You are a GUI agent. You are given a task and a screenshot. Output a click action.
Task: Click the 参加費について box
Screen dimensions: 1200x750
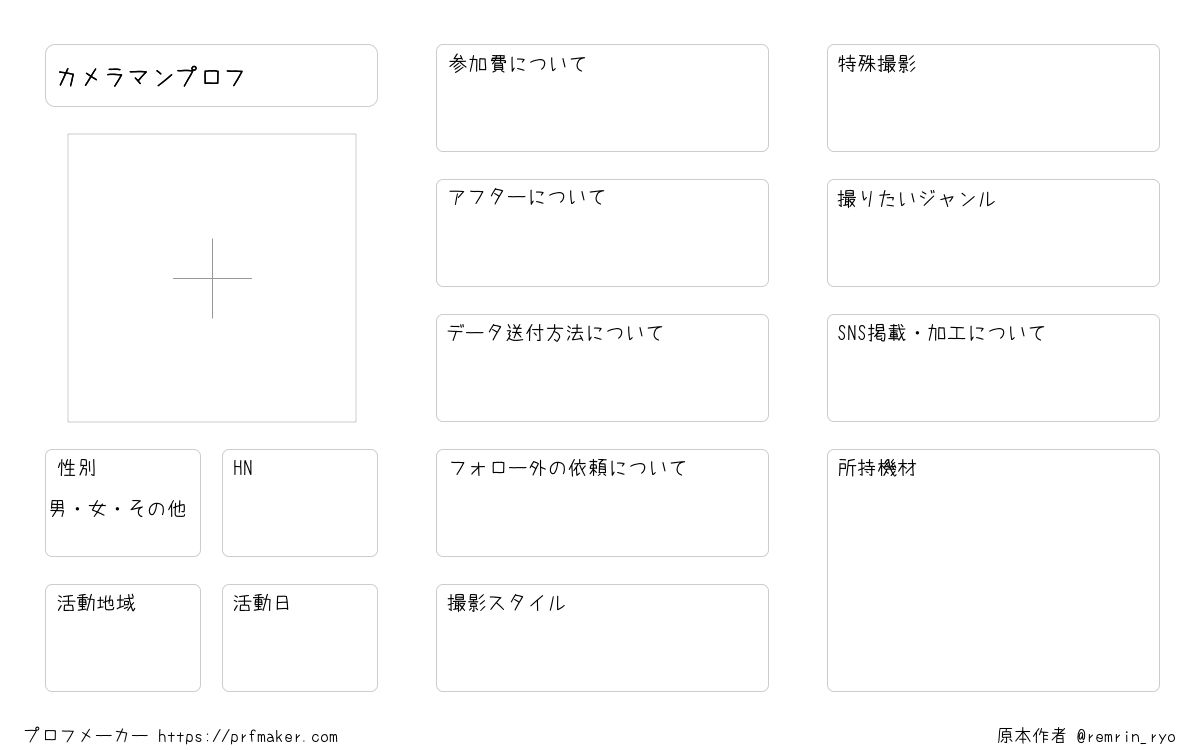602,98
